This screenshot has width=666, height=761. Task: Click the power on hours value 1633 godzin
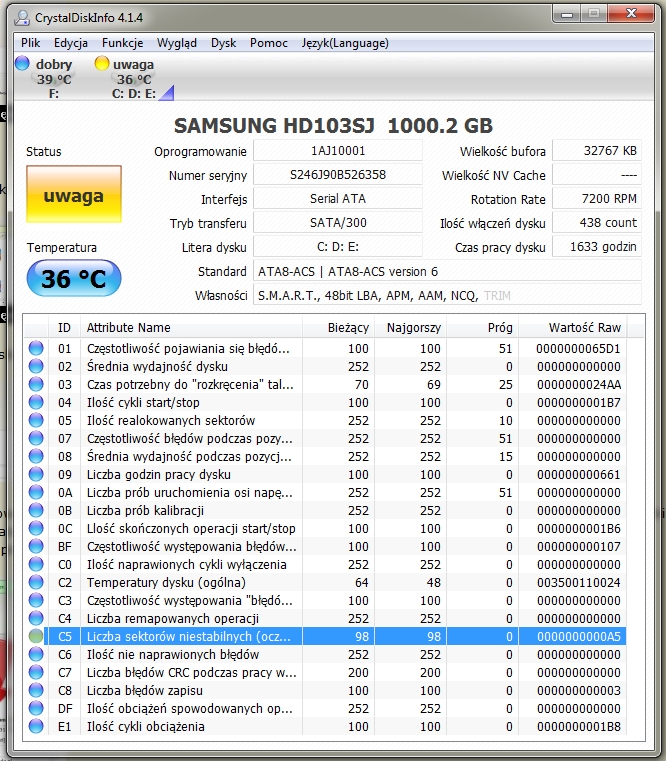coord(597,247)
